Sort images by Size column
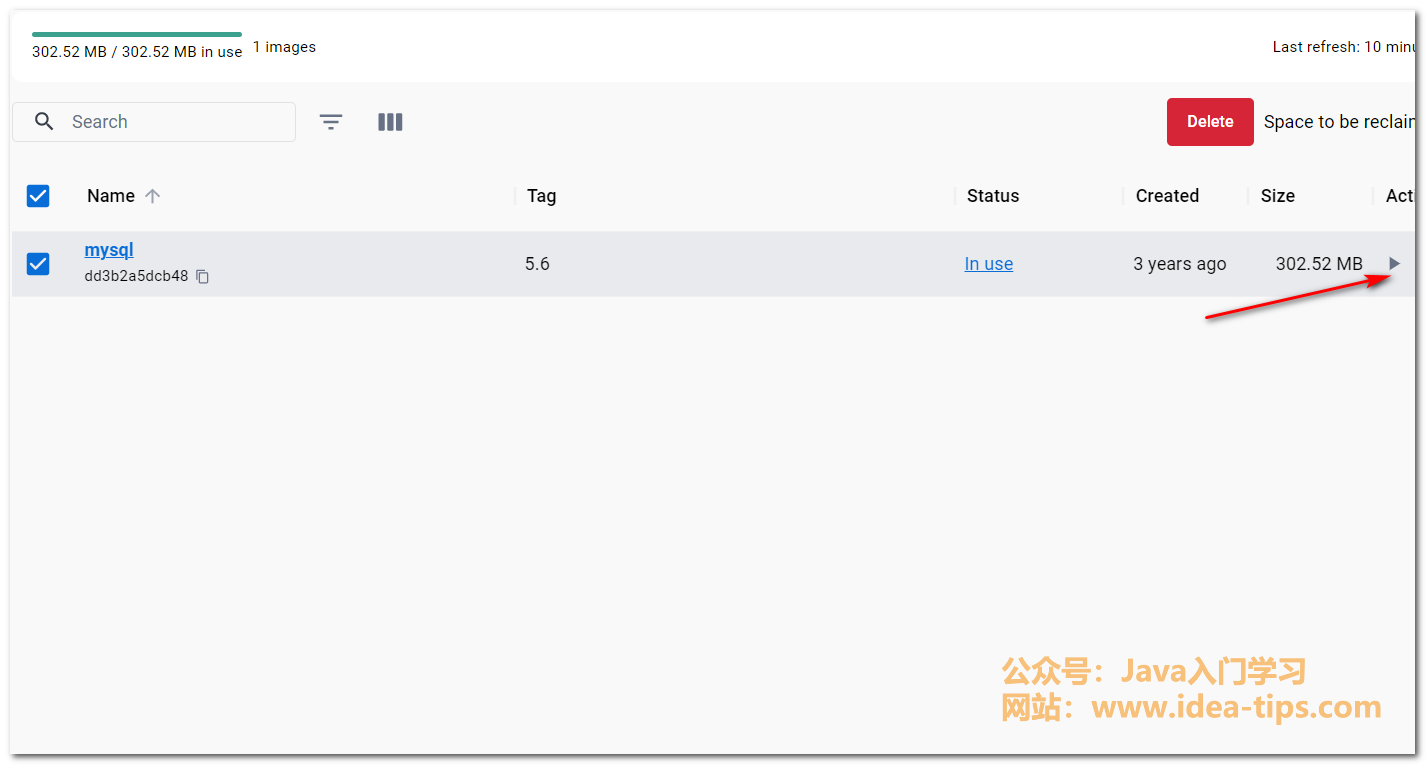Screen dimensions: 1426x765 1278,196
